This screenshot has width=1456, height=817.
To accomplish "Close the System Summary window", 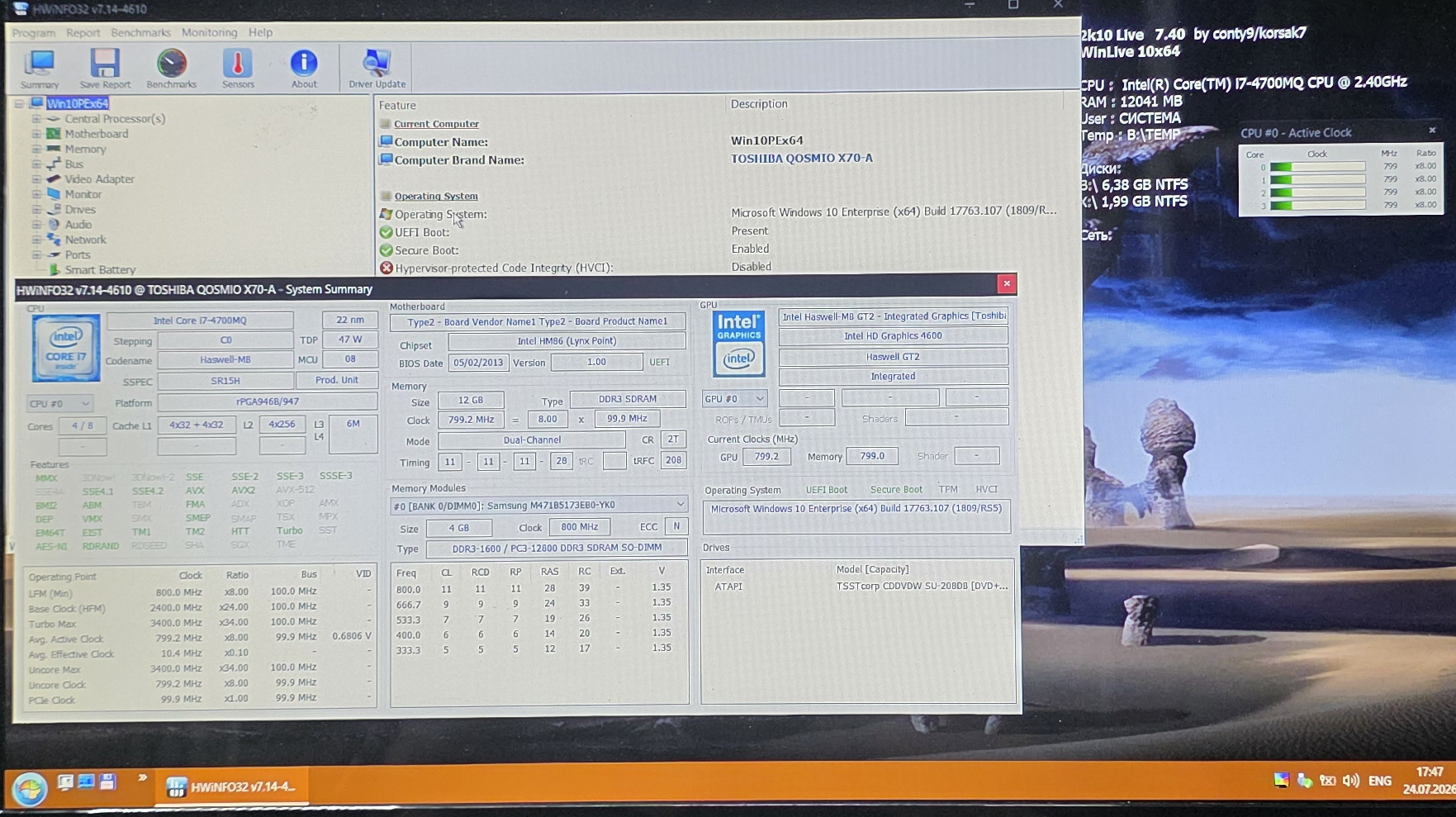I will (x=1007, y=284).
